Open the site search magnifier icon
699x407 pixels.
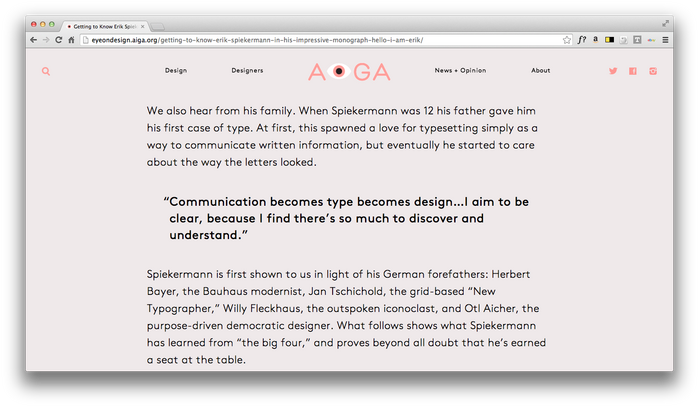click(46, 71)
